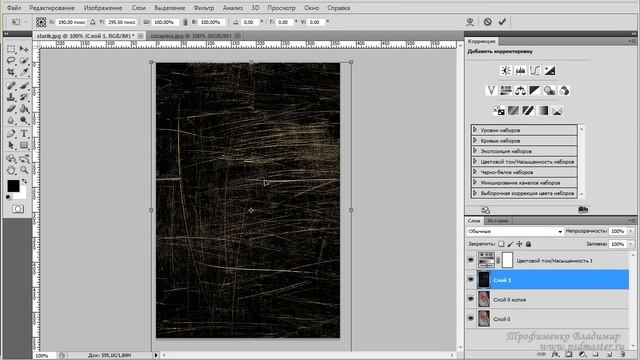Toggle visibility of Слой 0 layer

click(x=471, y=318)
